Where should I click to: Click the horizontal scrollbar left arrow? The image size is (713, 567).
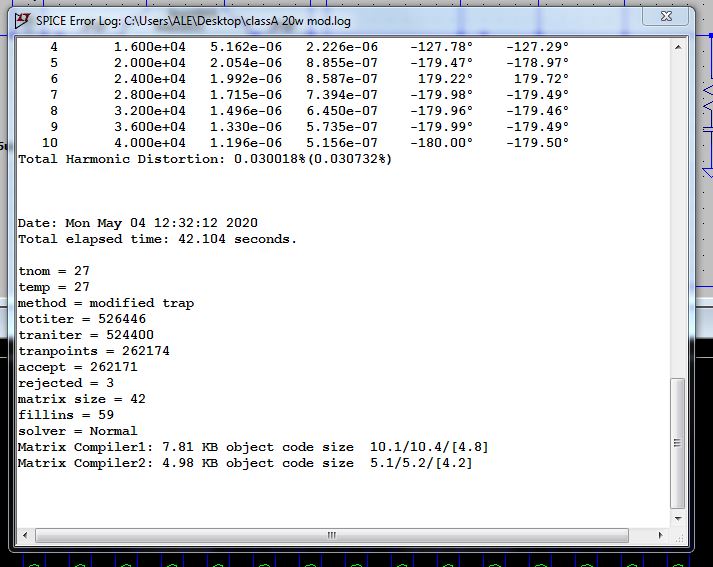pyautogui.click(x=25, y=535)
